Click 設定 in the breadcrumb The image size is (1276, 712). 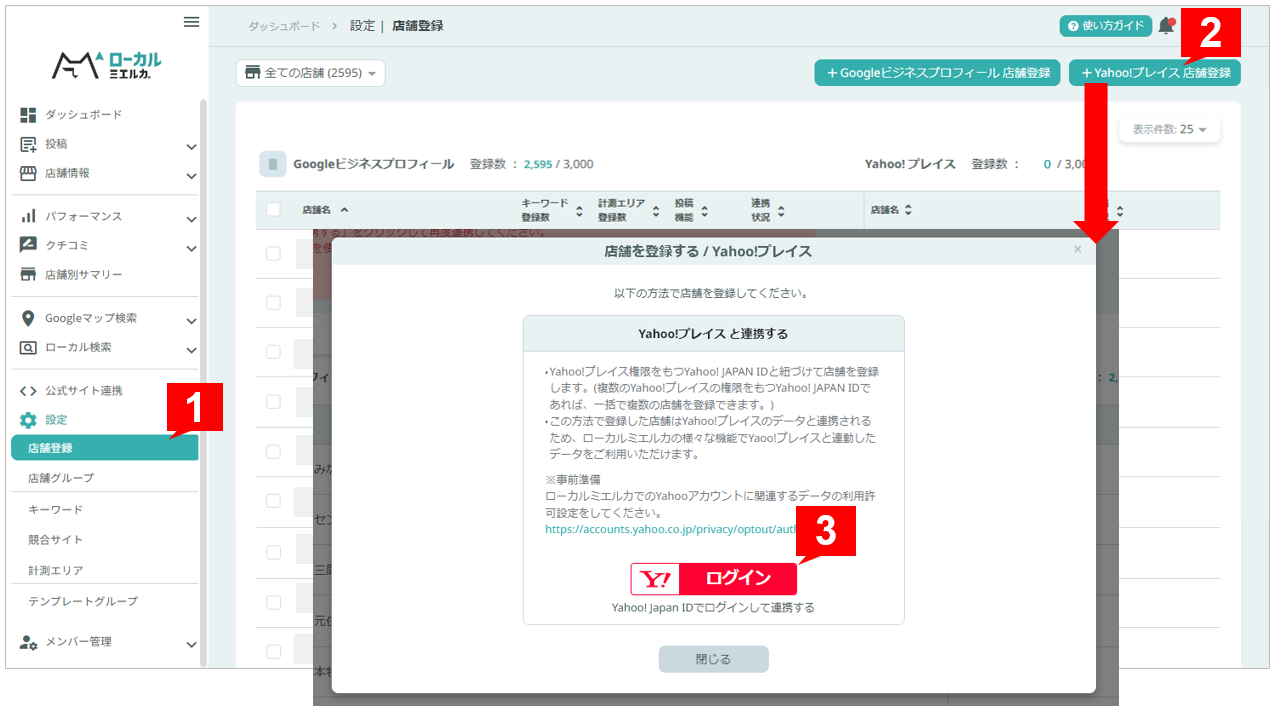[363, 26]
